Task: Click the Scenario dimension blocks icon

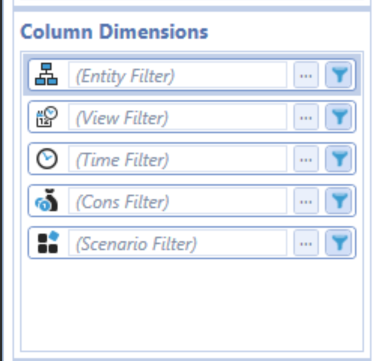Action: 48,242
